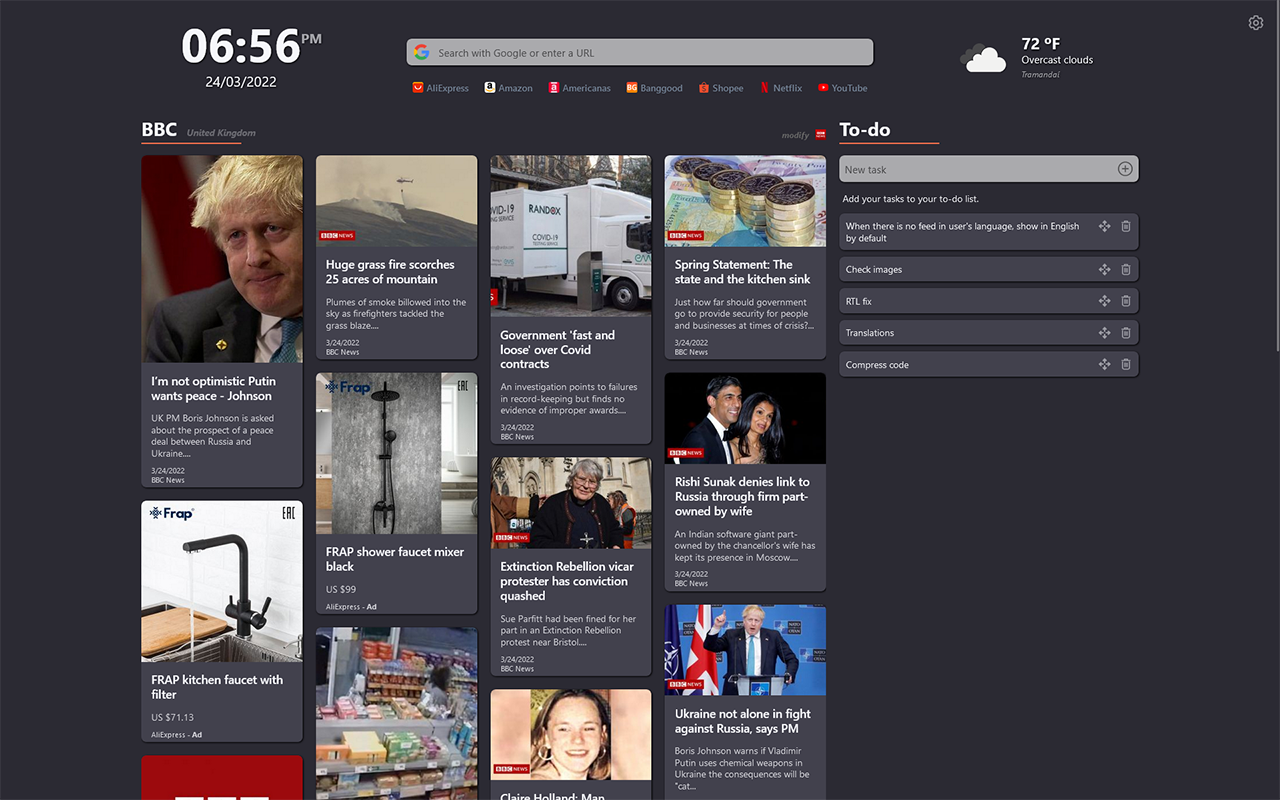
Task: Delete the English default feed task
Action: click(1126, 226)
